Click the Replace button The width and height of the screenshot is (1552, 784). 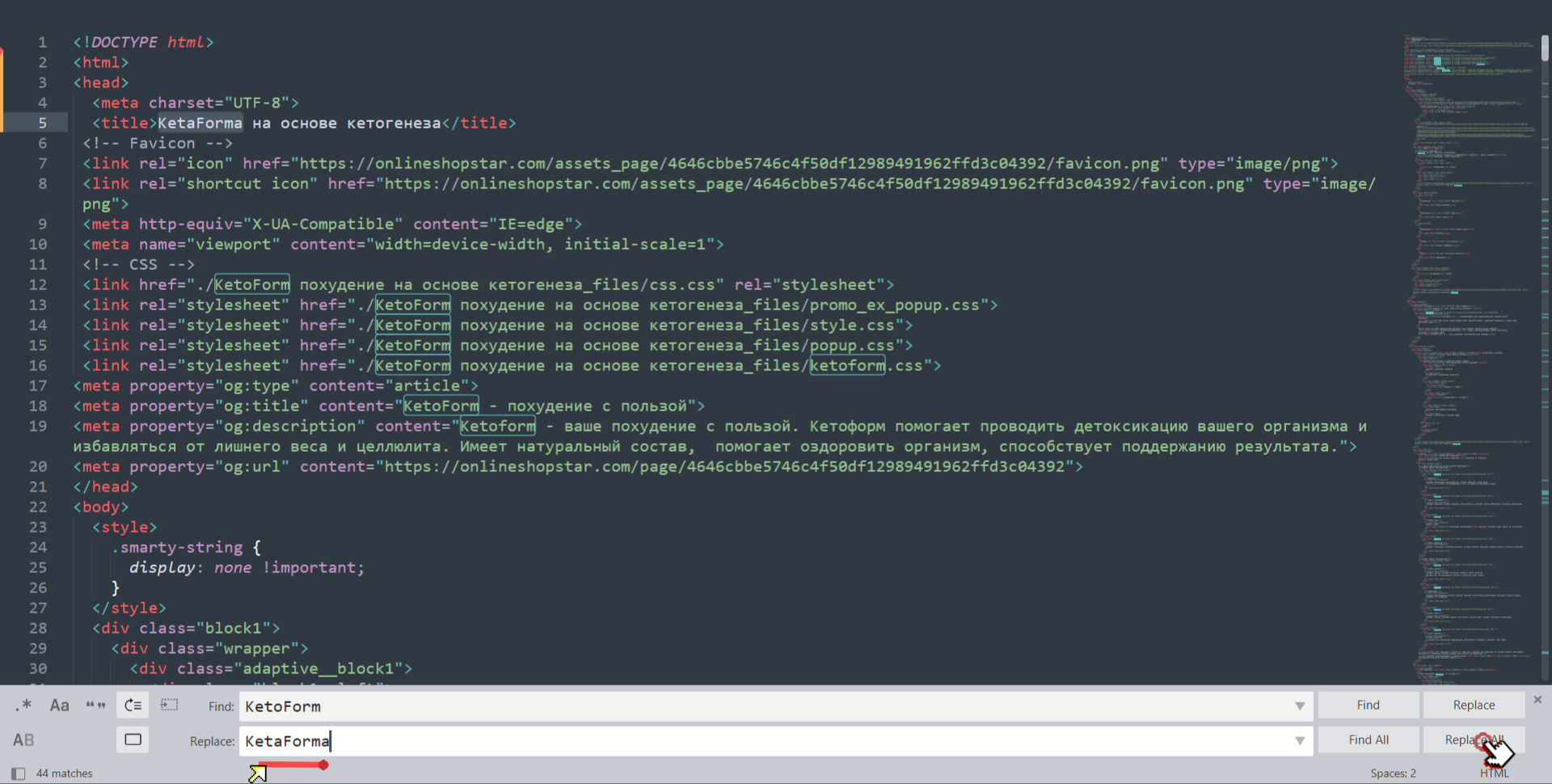[1474, 705]
